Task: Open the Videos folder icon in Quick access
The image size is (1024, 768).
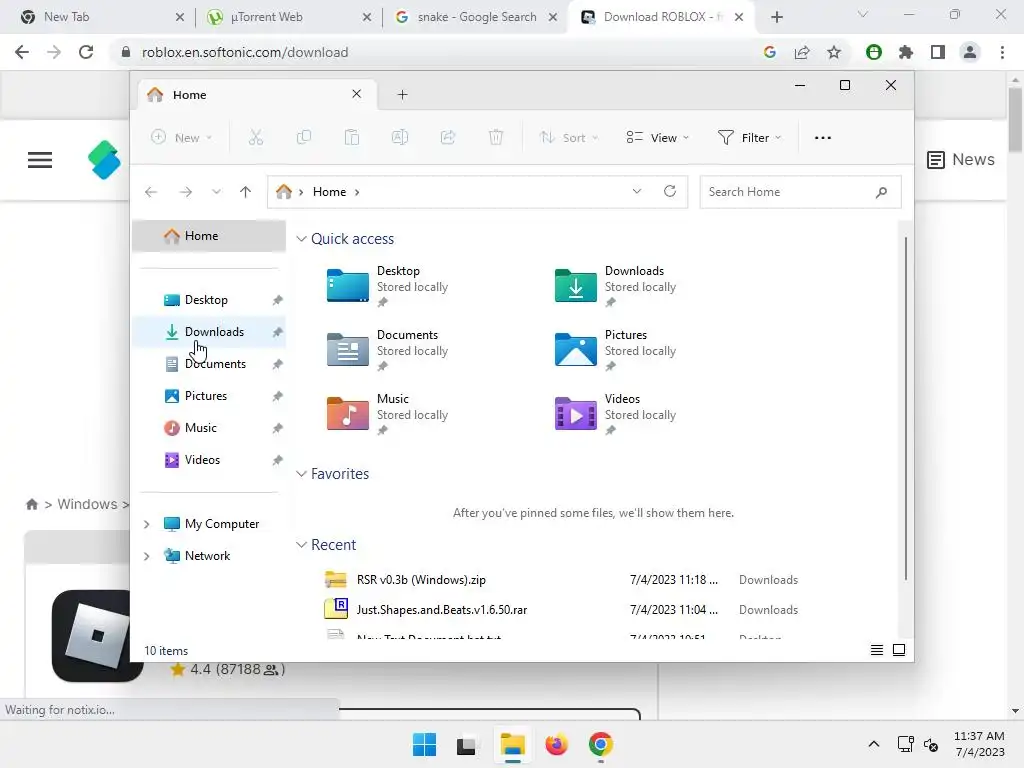Action: 575,413
